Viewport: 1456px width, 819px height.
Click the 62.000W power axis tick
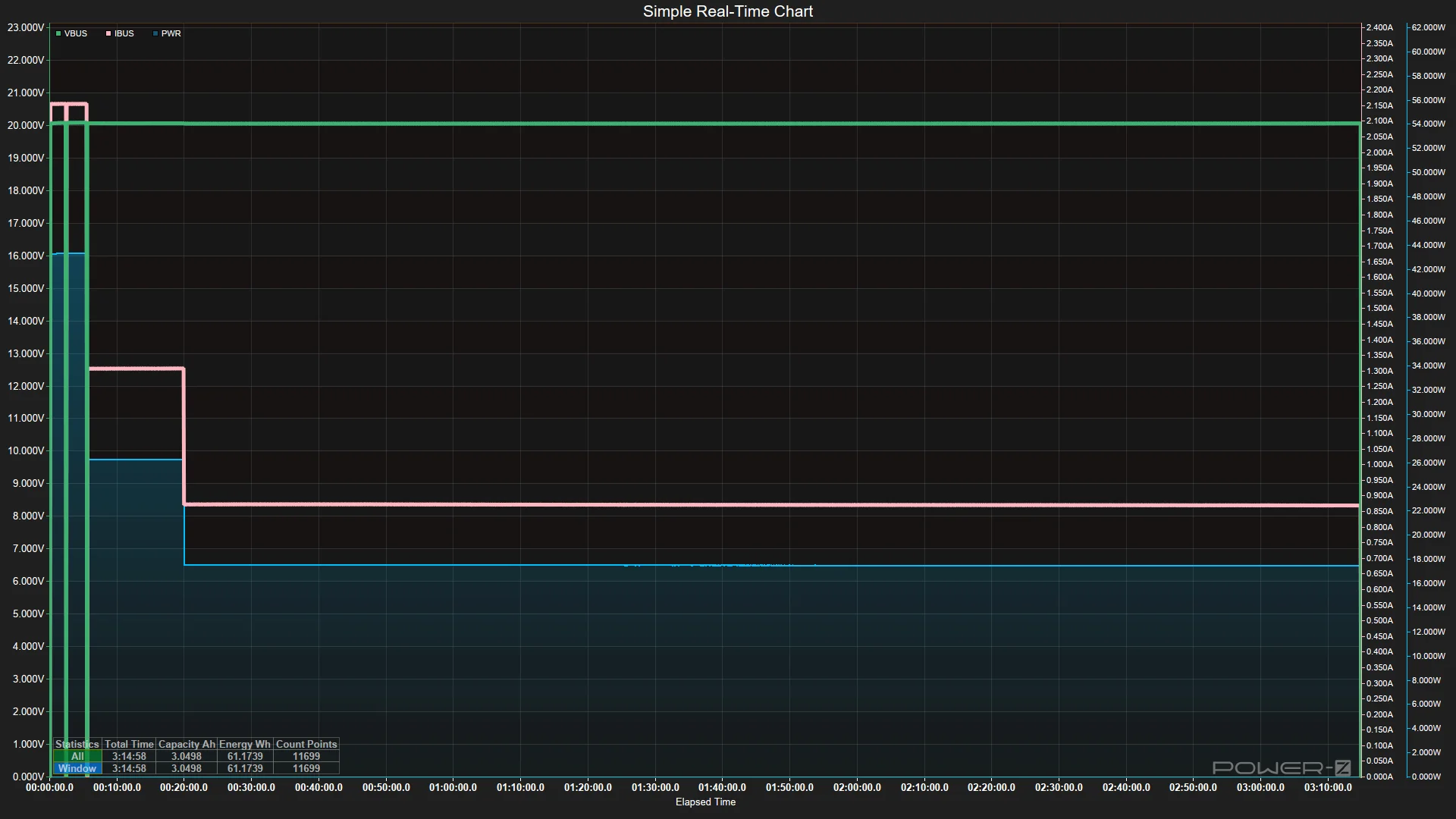pos(1428,27)
